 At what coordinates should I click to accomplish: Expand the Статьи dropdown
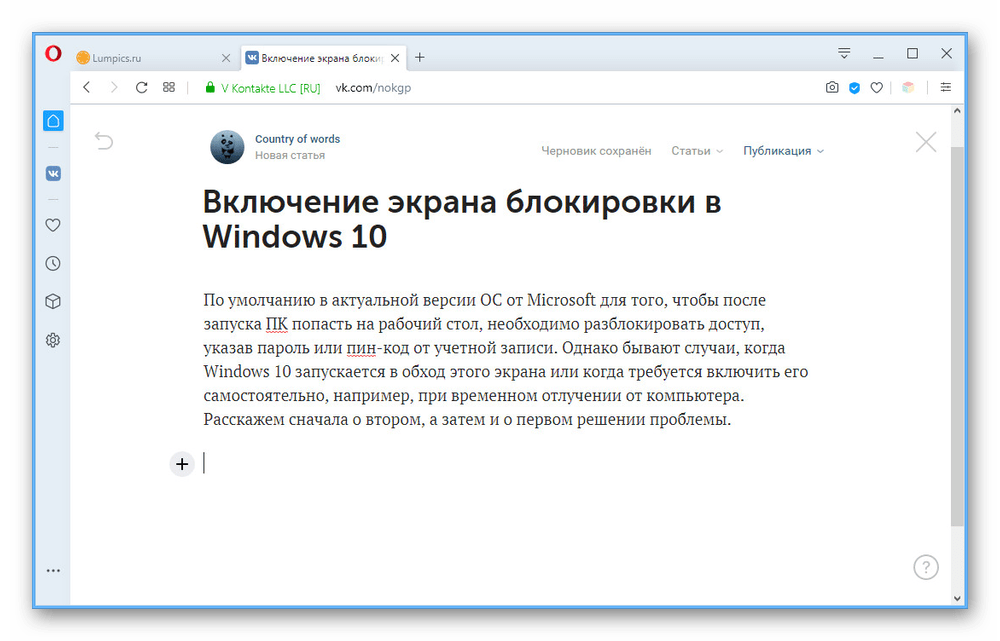(x=697, y=151)
